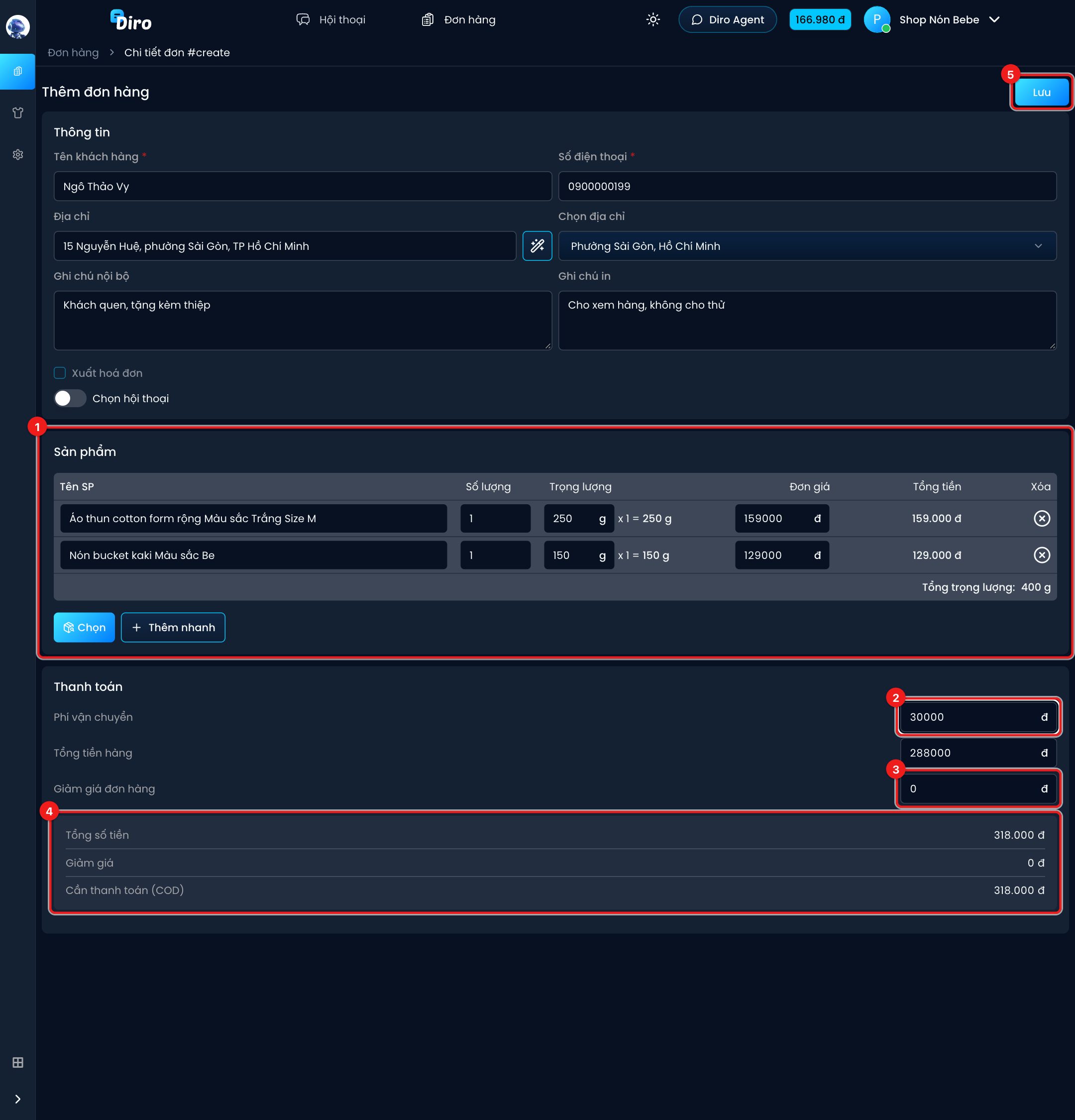The image size is (1075, 1120).
Task: Open the grid apps icon in sidebar
Action: (18, 1062)
